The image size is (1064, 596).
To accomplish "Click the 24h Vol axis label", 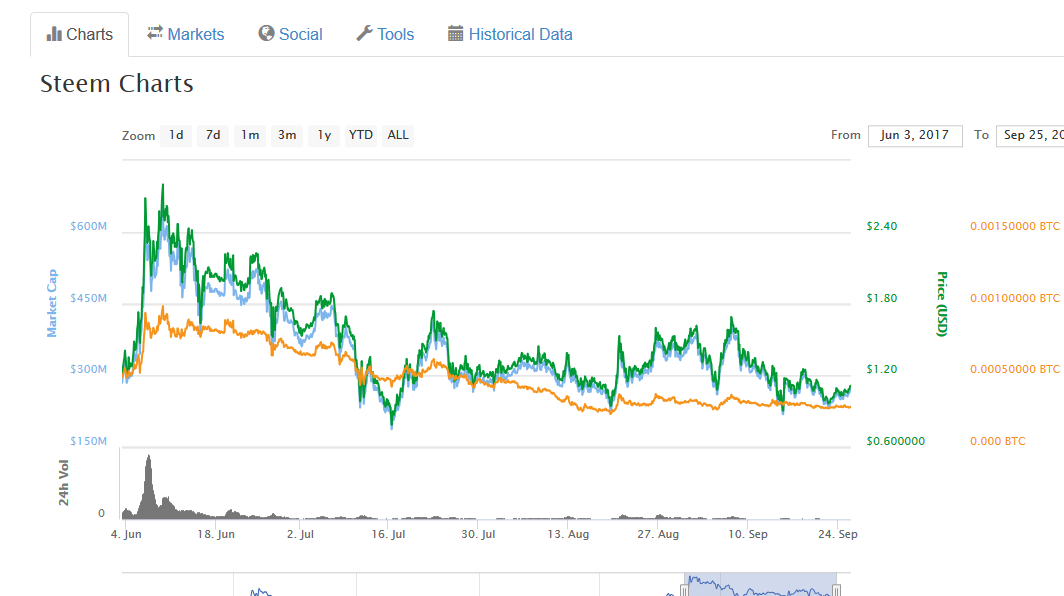I will coord(64,483).
